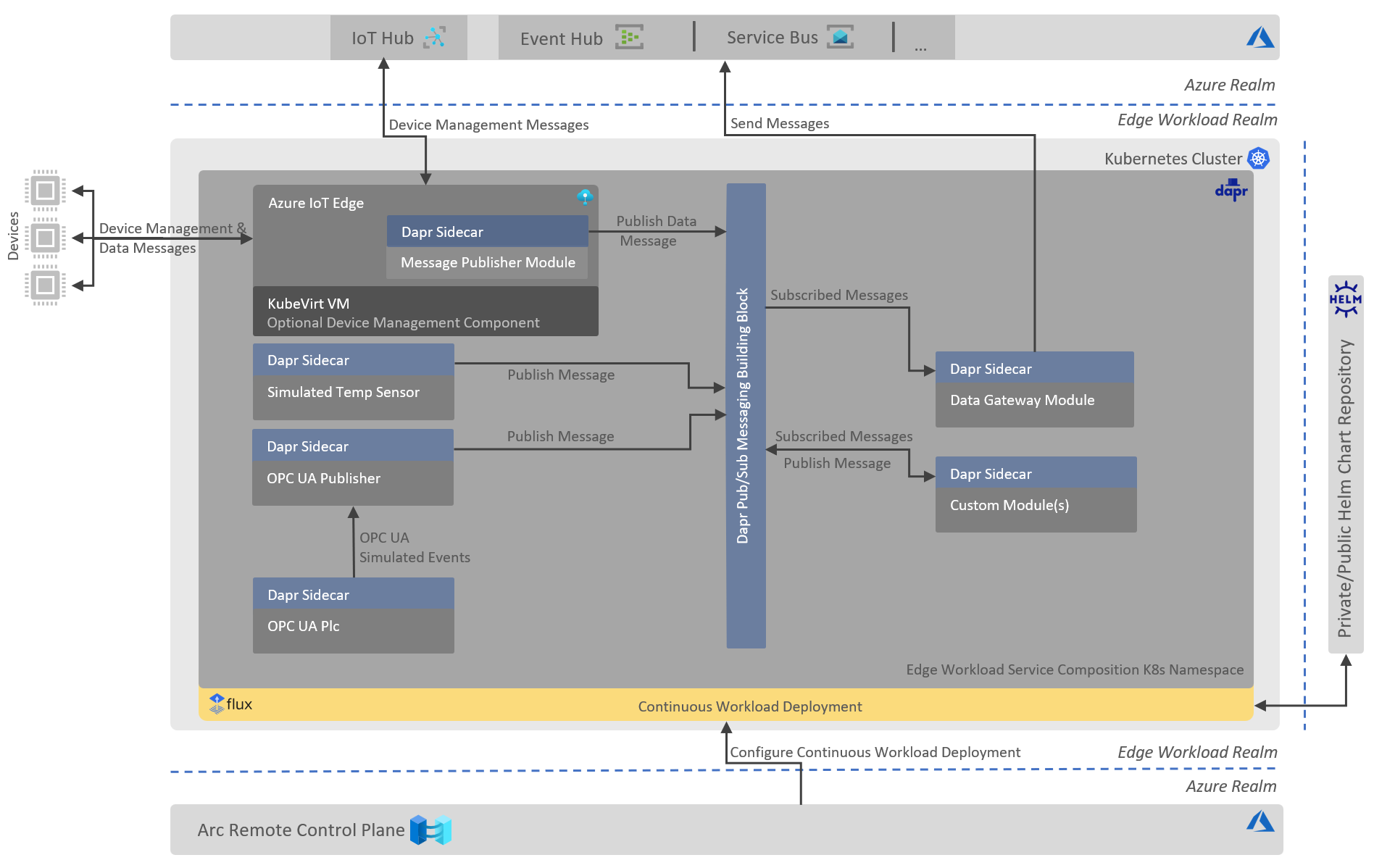
Task: Click the Device Management Messages label
Action: pyautogui.click(x=488, y=125)
